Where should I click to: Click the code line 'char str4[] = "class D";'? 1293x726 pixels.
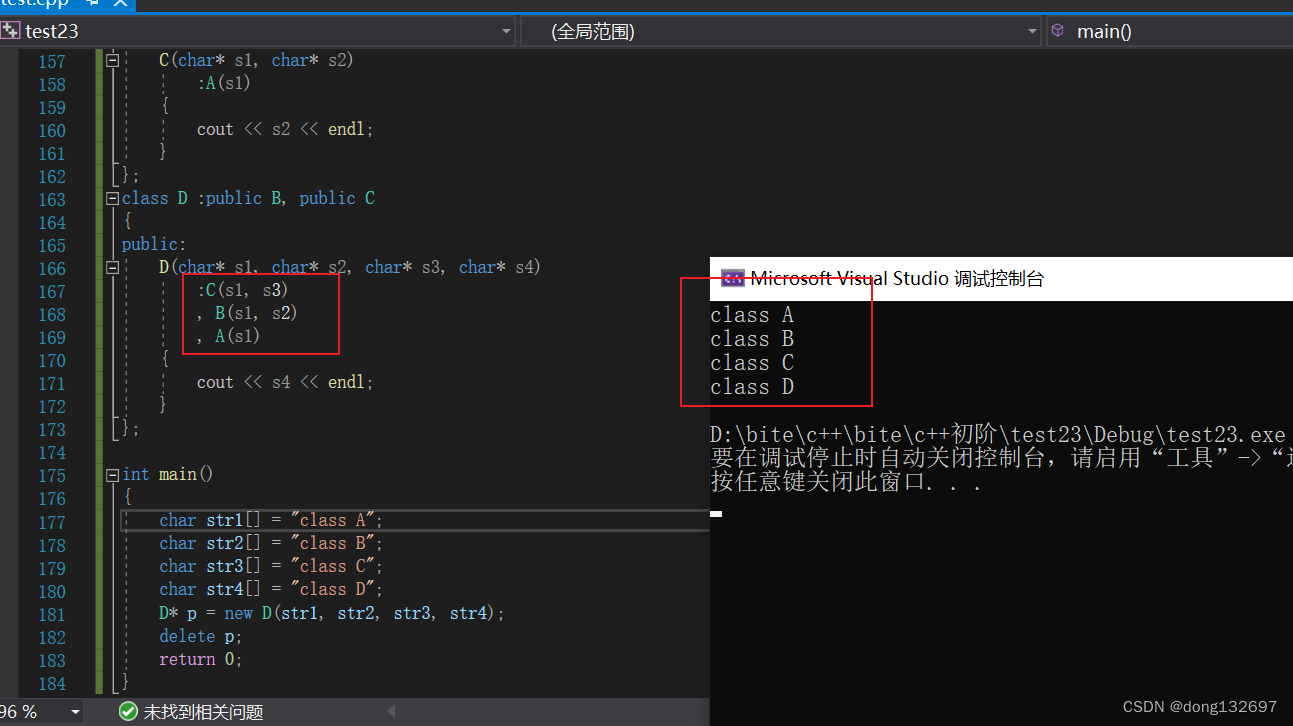tap(271, 589)
